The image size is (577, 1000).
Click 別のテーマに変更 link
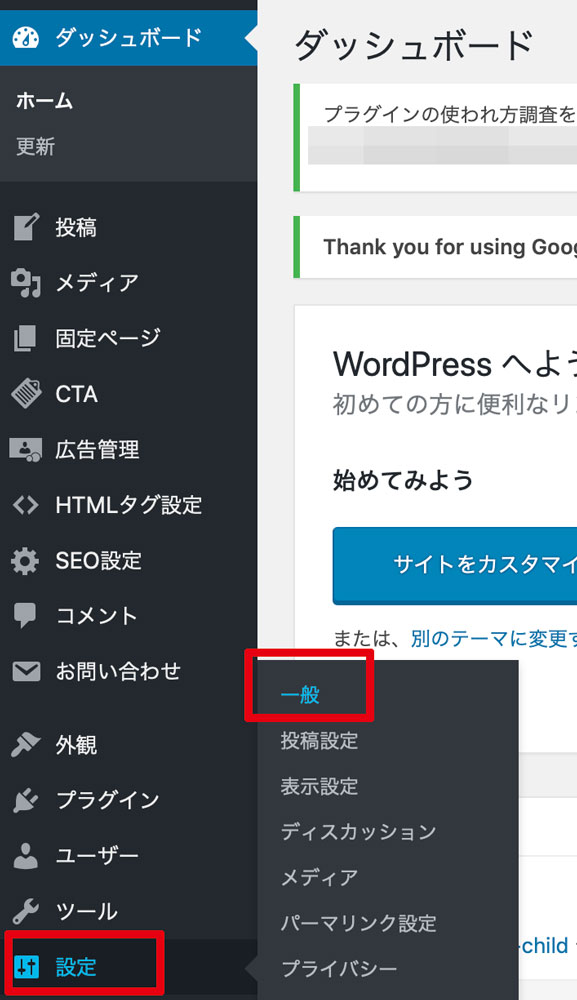493,638
